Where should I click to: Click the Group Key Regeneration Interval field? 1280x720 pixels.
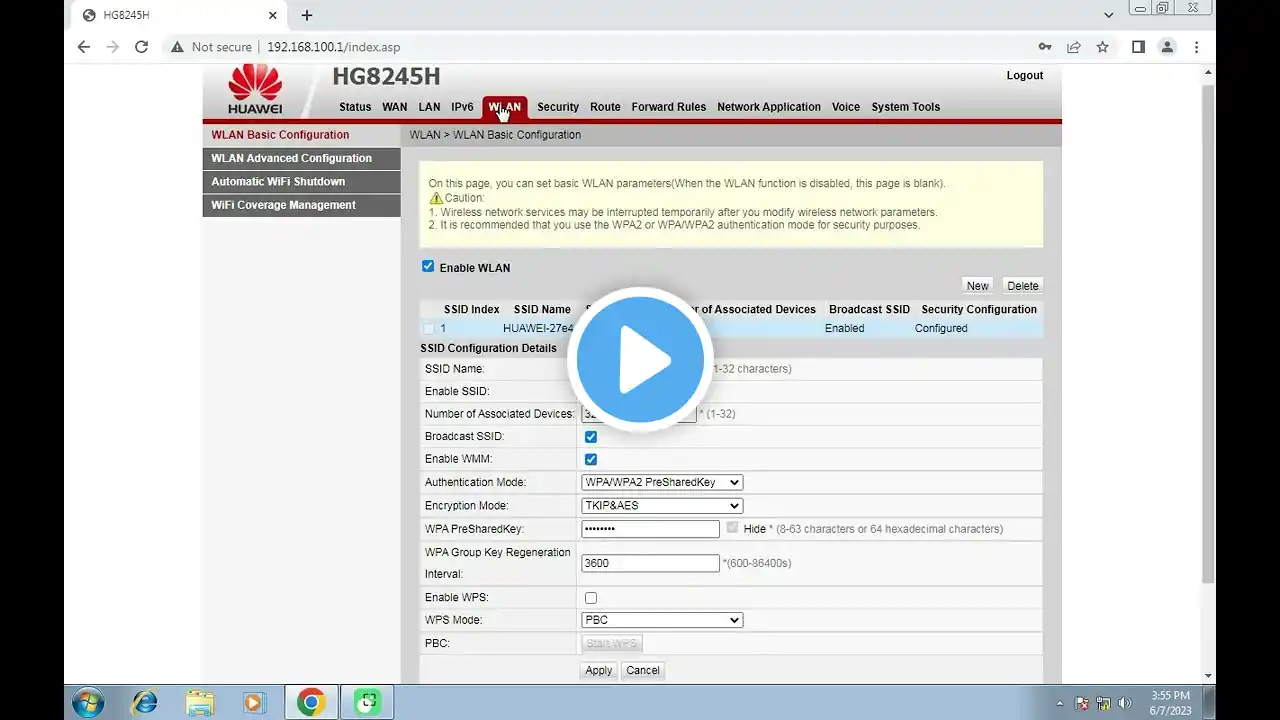[650, 563]
